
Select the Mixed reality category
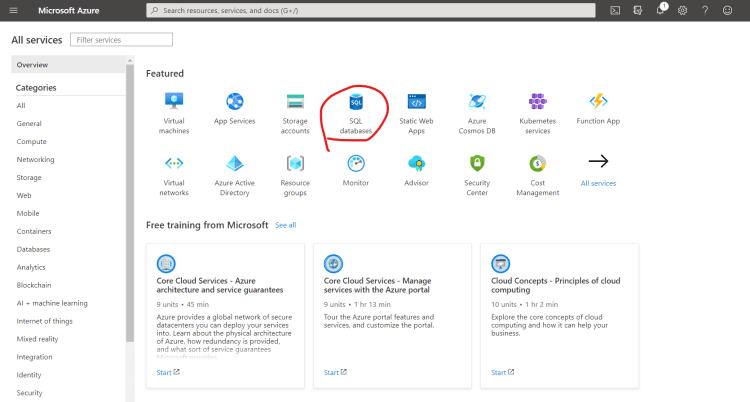click(37, 339)
